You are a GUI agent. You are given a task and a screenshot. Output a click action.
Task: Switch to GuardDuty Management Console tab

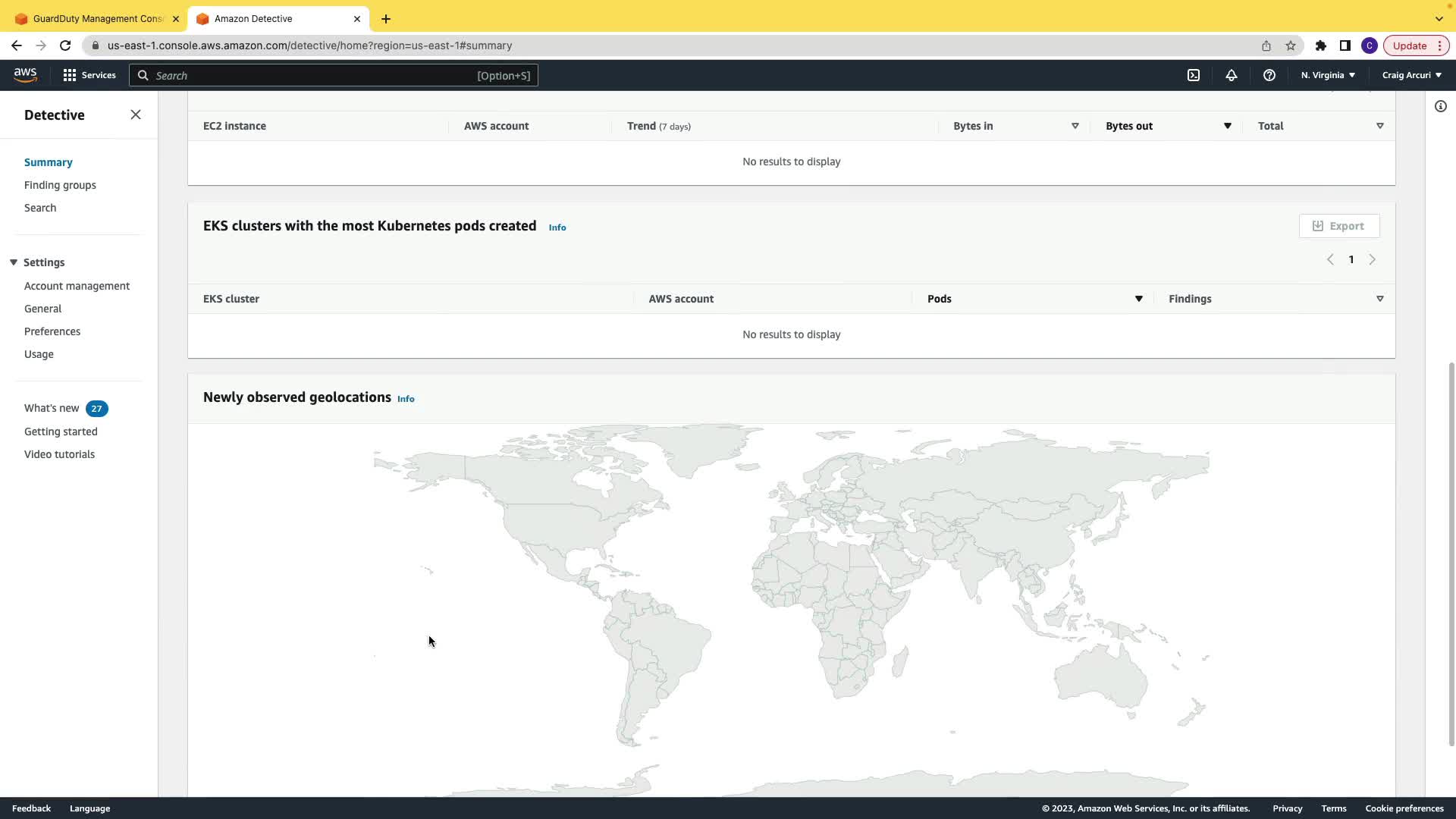point(97,18)
